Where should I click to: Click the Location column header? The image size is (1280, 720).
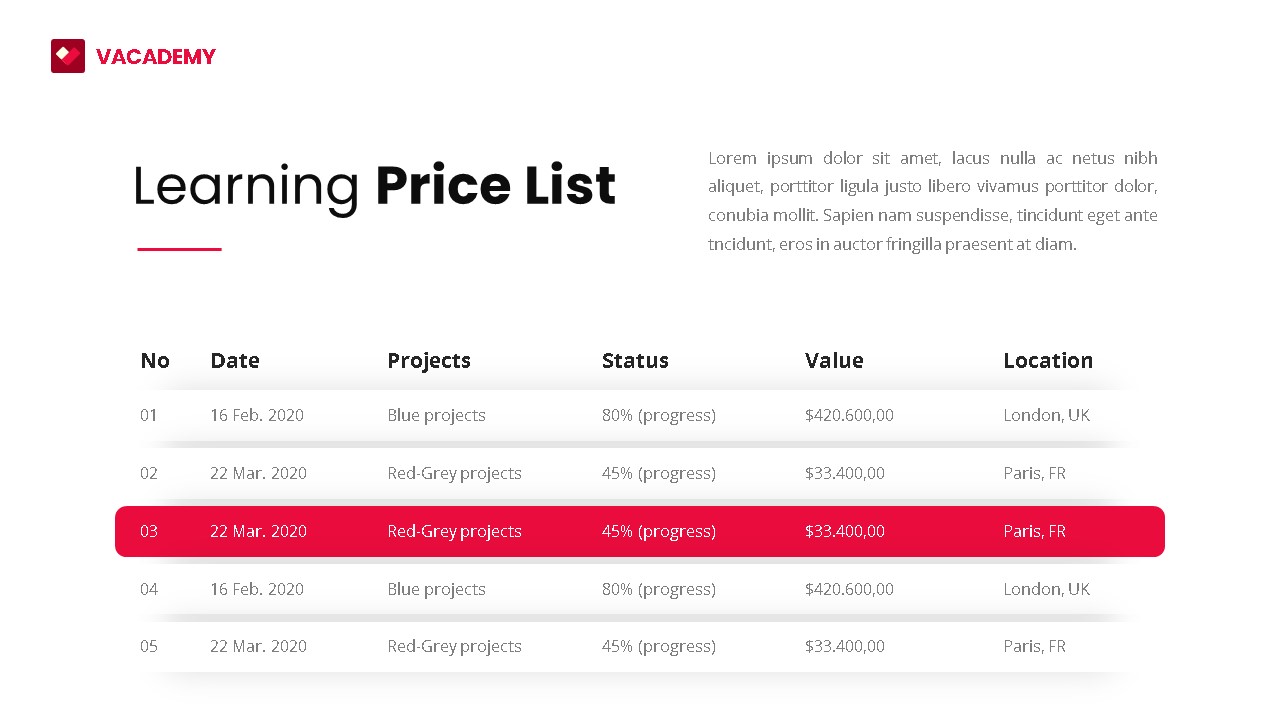pos(1048,360)
